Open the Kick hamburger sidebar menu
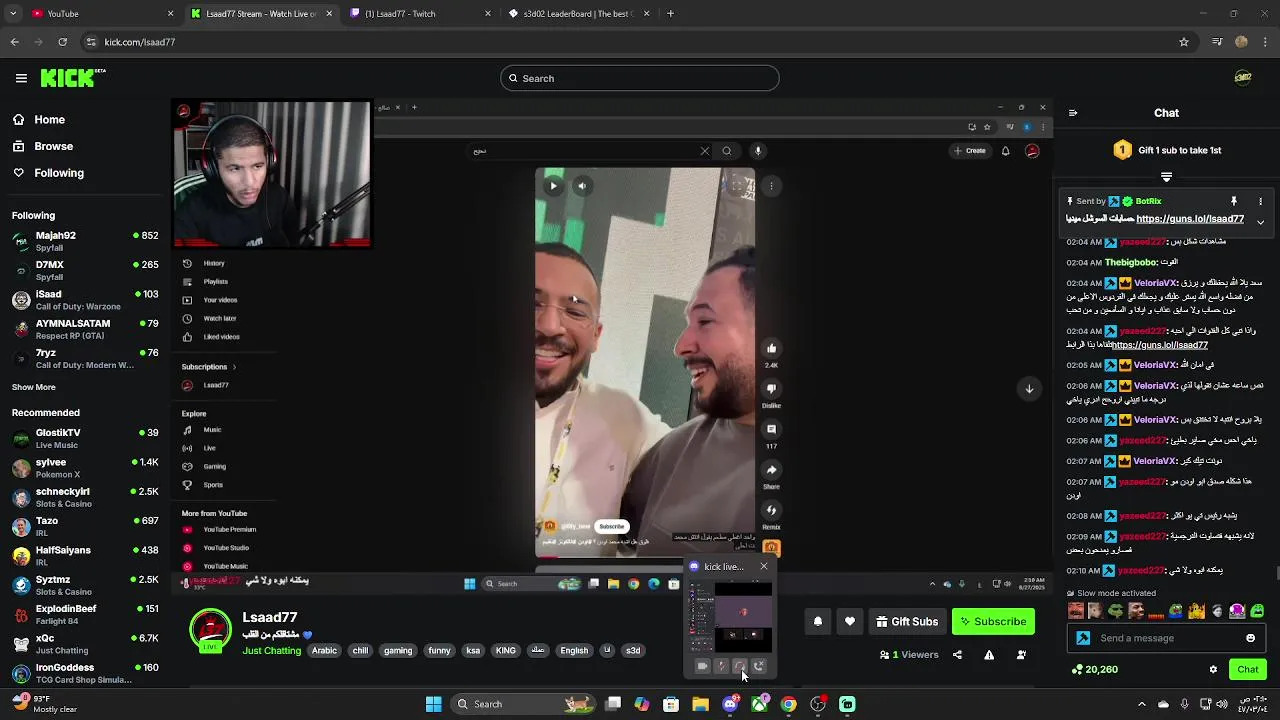The image size is (1280, 720). [21, 78]
